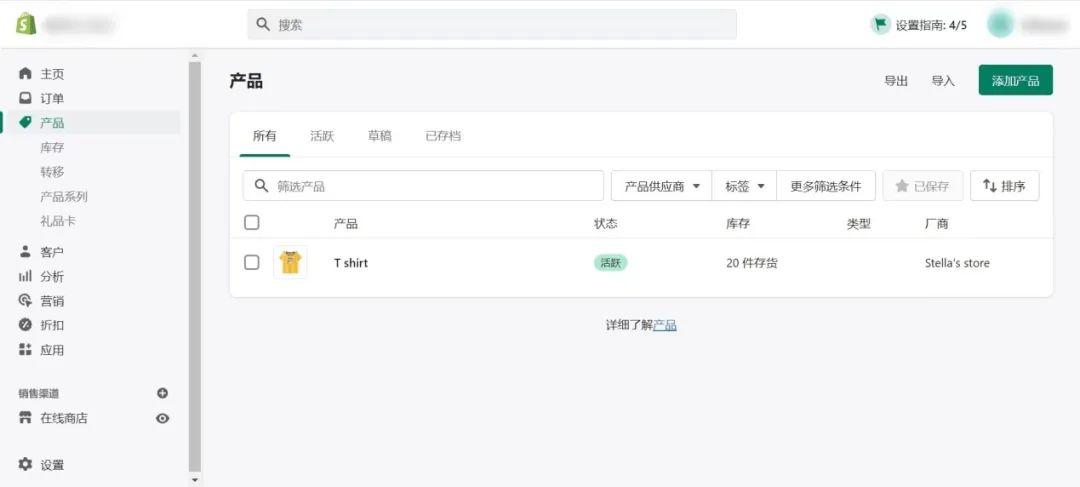This screenshot has width=1080, height=487.
Task: Open 应用 apps icon in sidebar
Action: click(x=26, y=350)
